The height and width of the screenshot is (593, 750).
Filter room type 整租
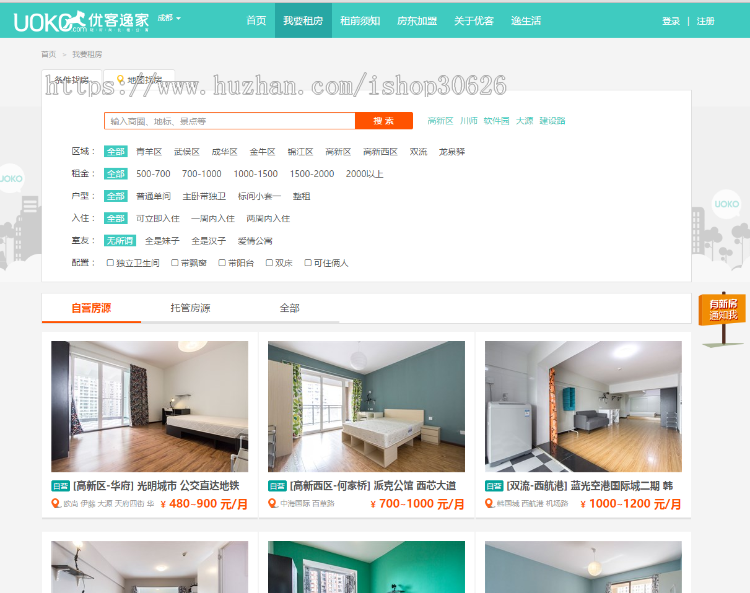tap(301, 196)
